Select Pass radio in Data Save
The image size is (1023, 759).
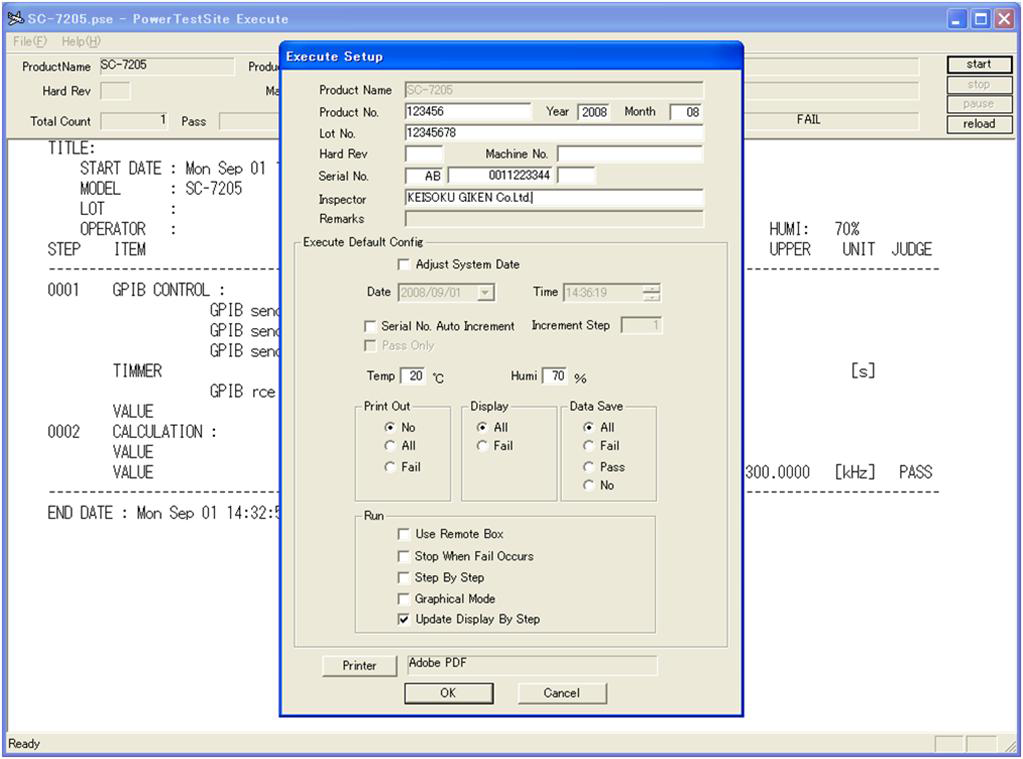tap(589, 468)
